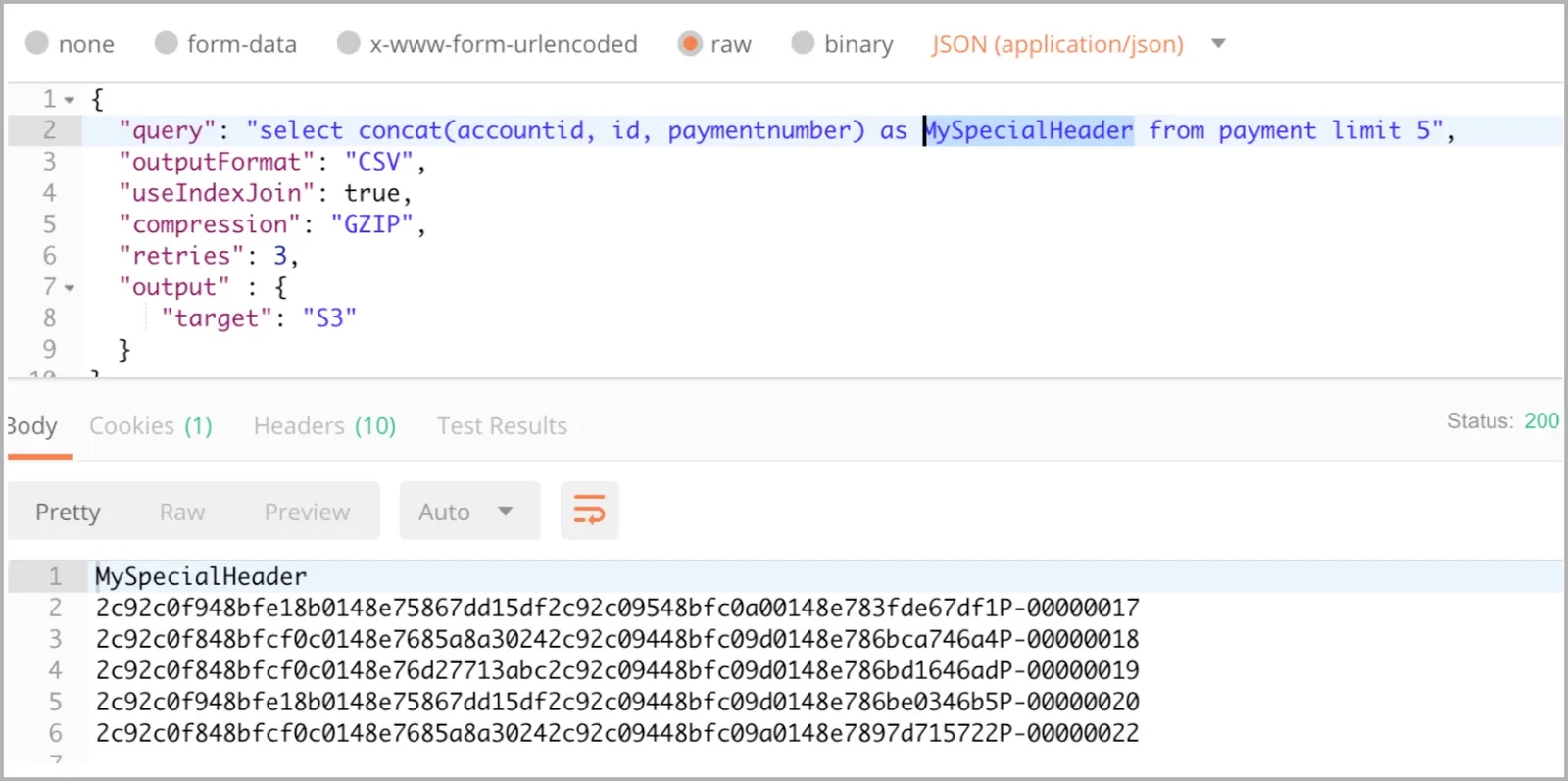The image size is (1568, 781).
Task: Select the Pretty view button
Action: [x=68, y=512]
